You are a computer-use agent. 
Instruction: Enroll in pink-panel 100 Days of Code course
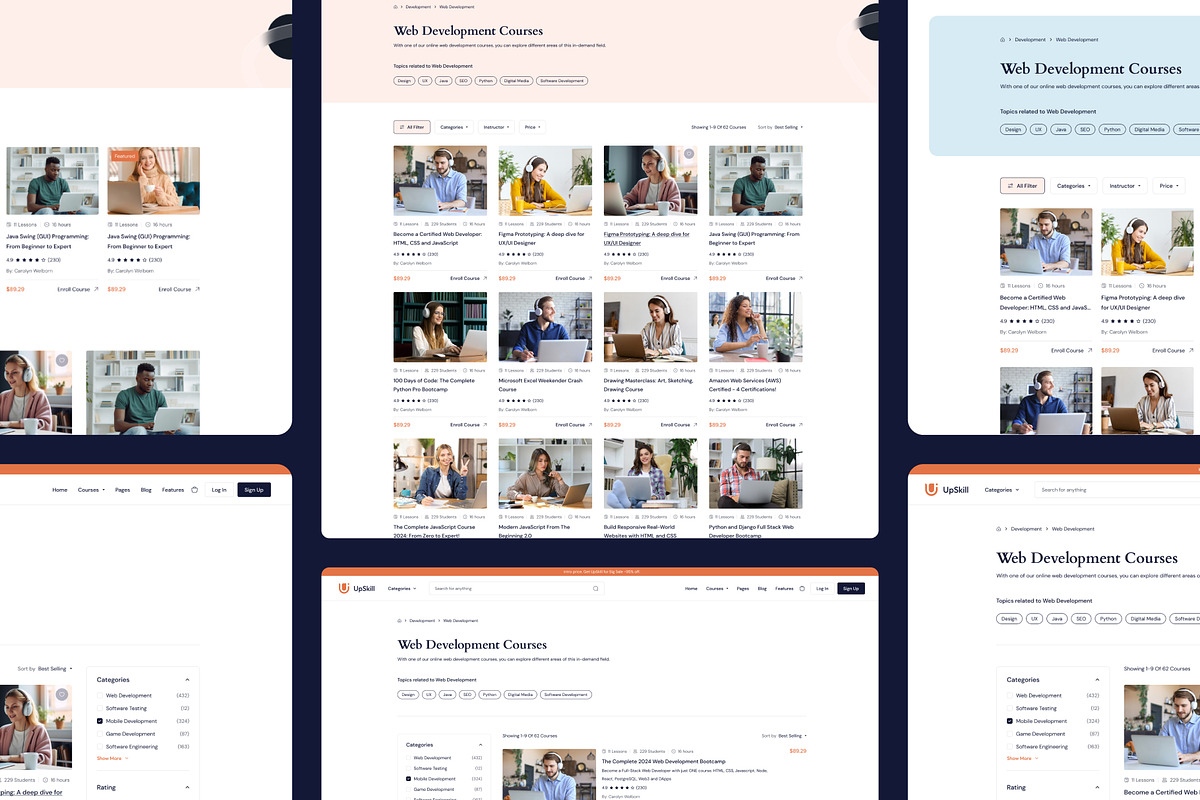coord(468,425)
